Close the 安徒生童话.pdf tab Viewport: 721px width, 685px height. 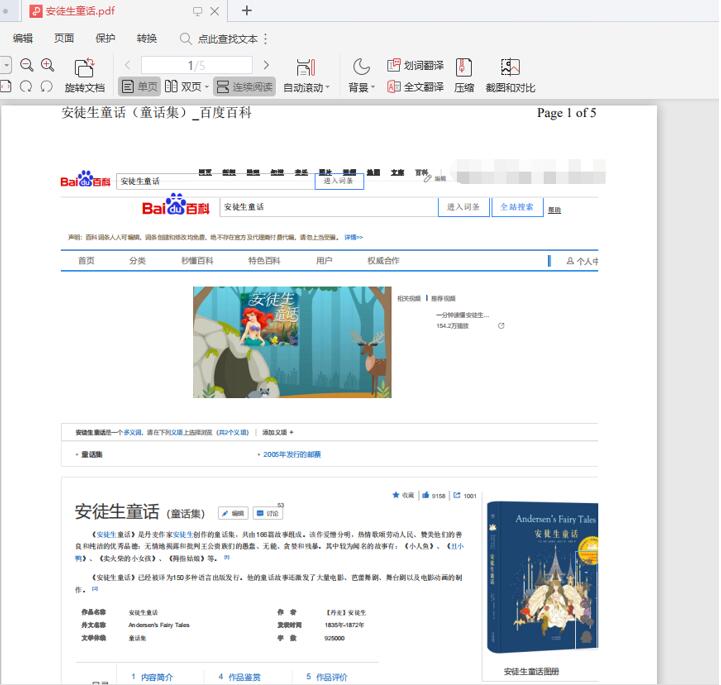(214, 11)
